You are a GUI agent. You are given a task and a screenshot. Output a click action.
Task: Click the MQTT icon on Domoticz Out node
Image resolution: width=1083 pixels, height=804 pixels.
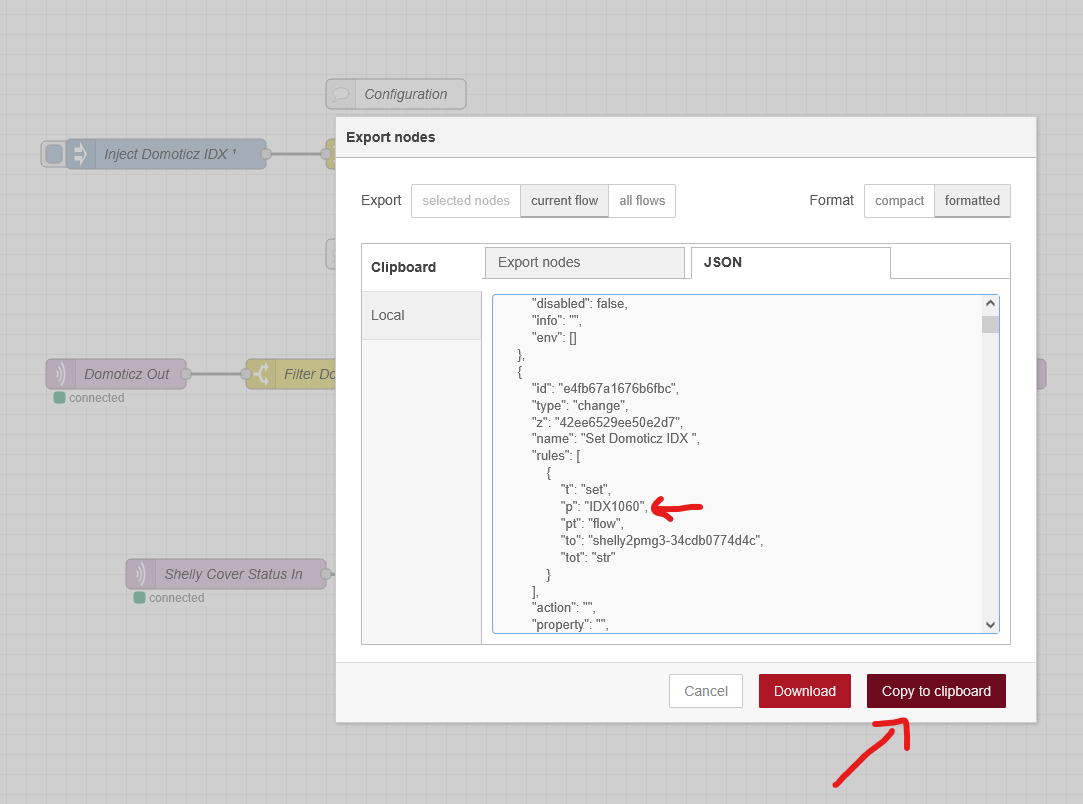click(x=61, y=374)
